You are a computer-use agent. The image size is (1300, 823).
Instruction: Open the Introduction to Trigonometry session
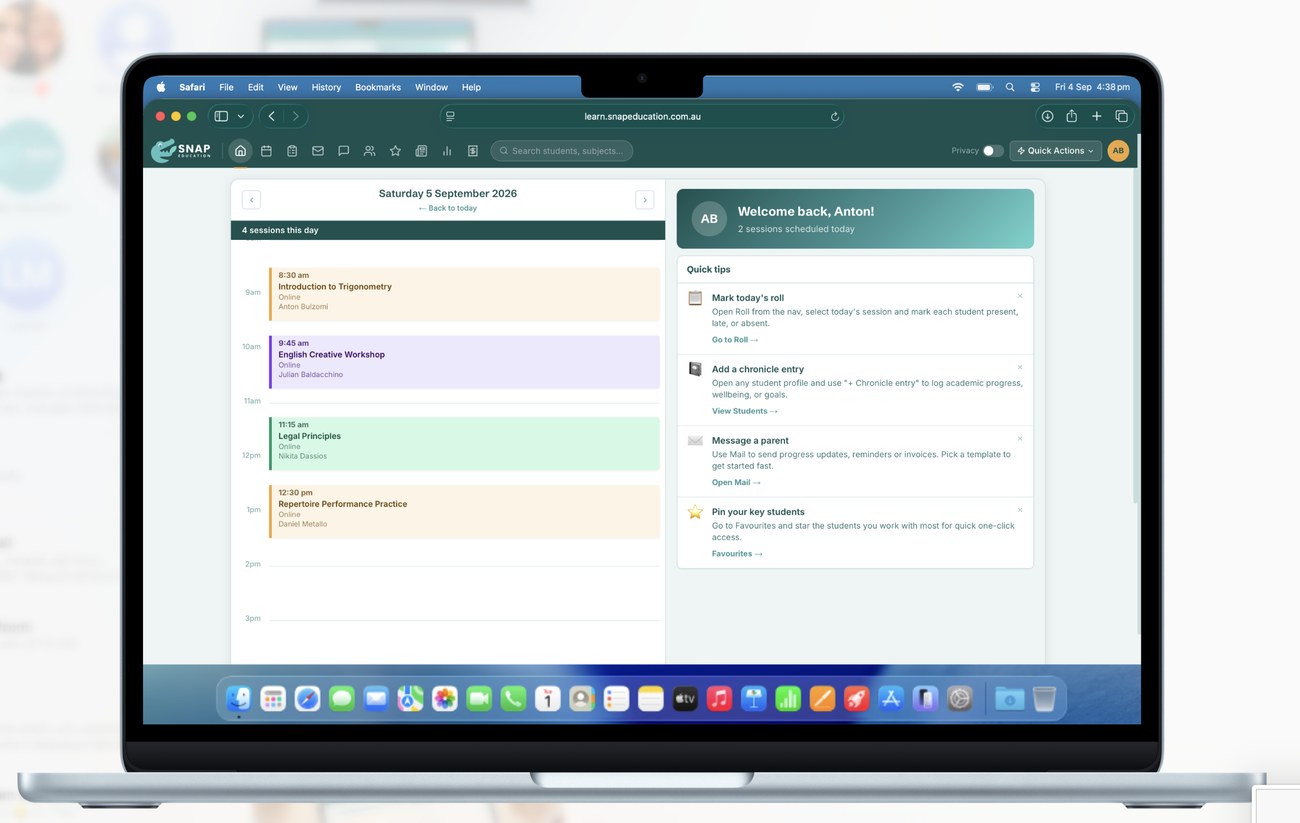coord(464,294)
